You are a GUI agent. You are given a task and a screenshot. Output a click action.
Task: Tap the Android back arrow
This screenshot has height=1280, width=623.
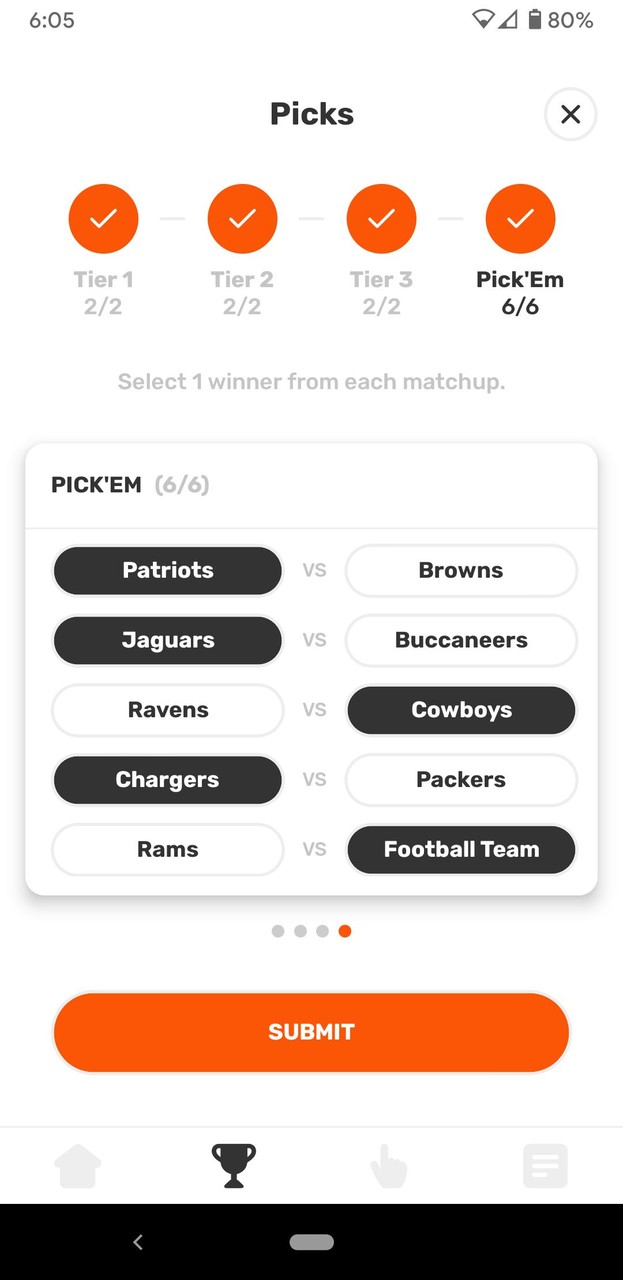[x=138, y=1242]
